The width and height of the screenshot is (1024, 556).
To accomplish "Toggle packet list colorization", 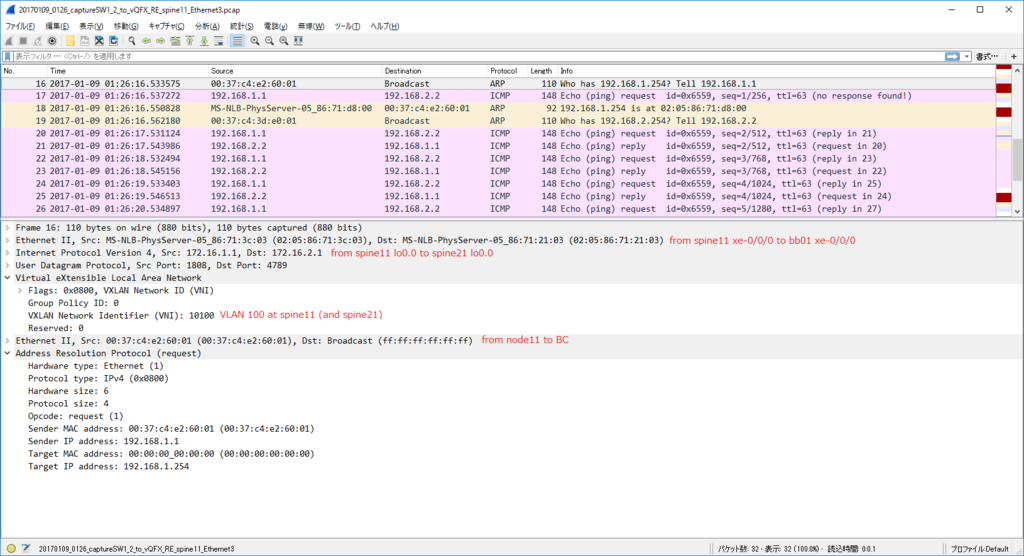I will point(237,41).
